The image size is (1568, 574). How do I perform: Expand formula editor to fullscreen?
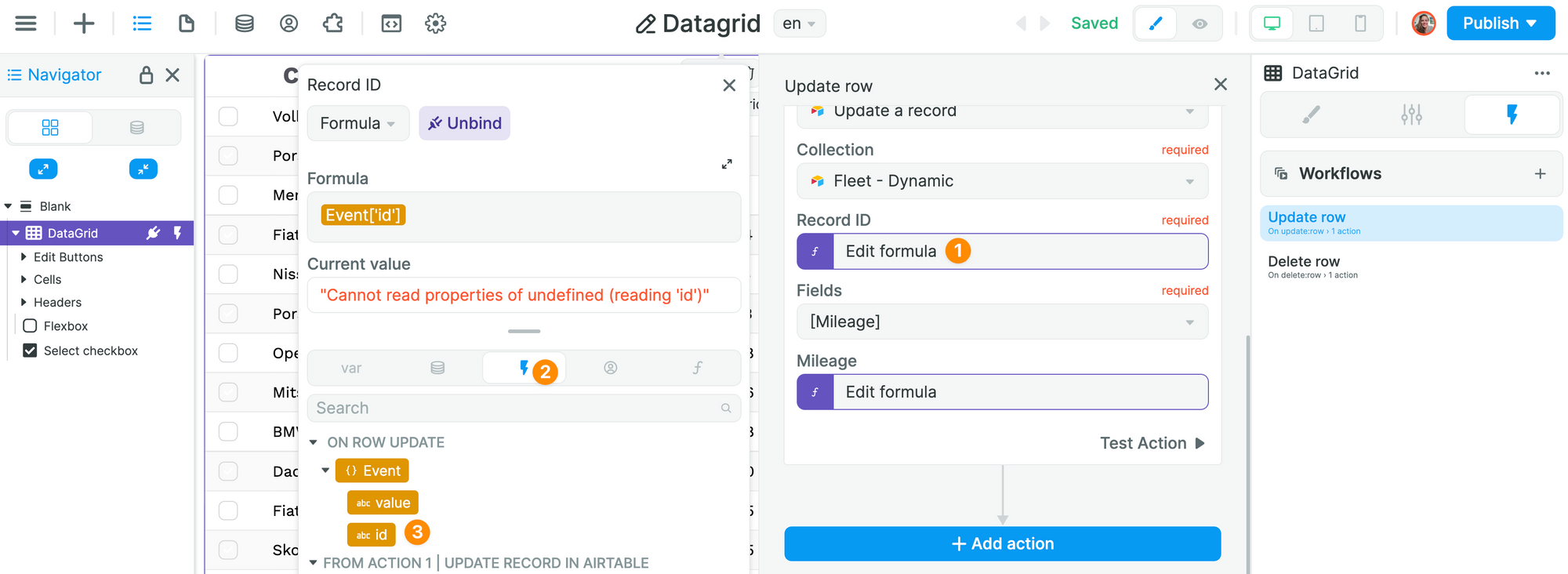pos(727,164)
